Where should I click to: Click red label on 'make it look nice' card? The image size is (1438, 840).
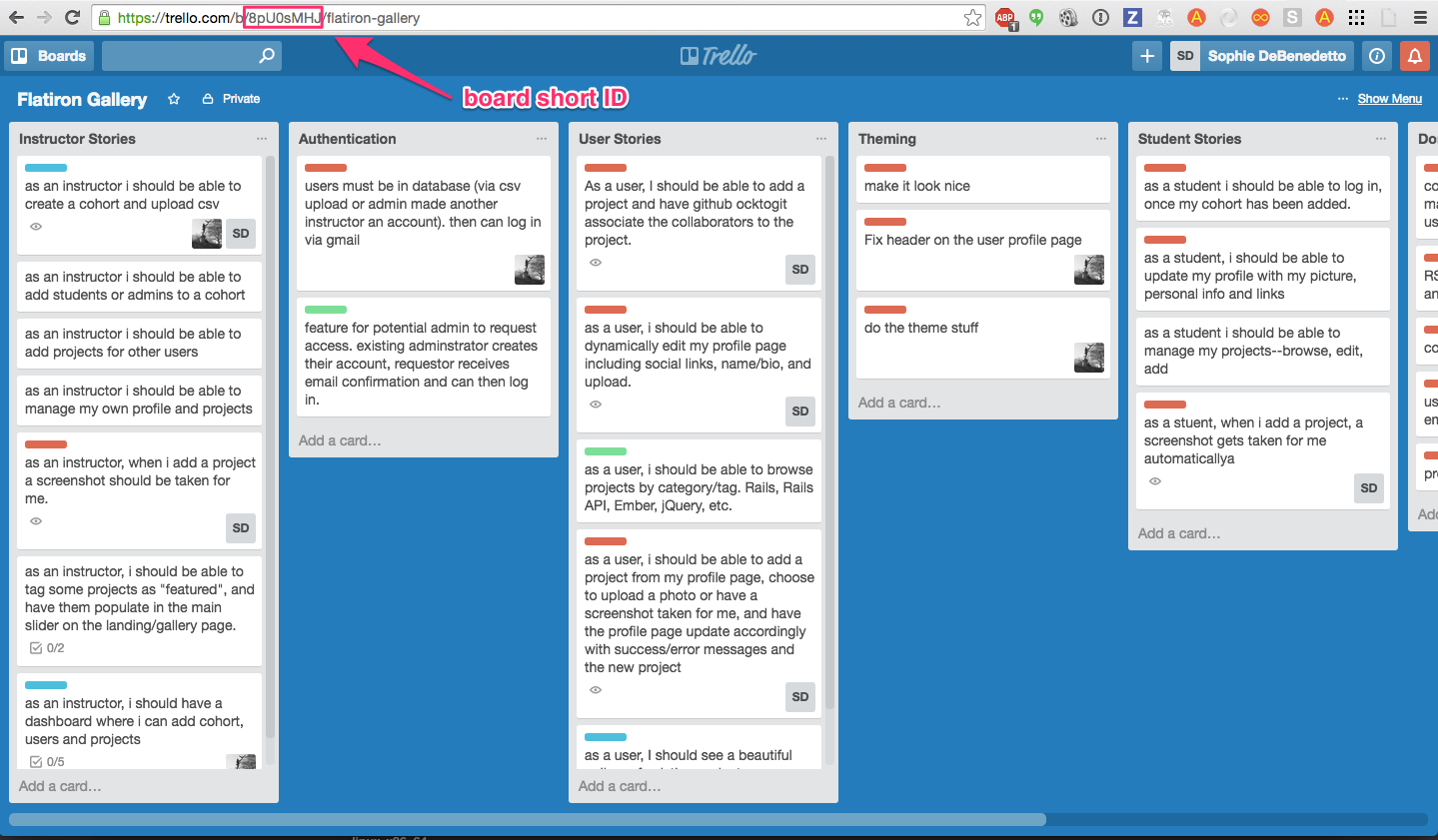coord(885,168)
